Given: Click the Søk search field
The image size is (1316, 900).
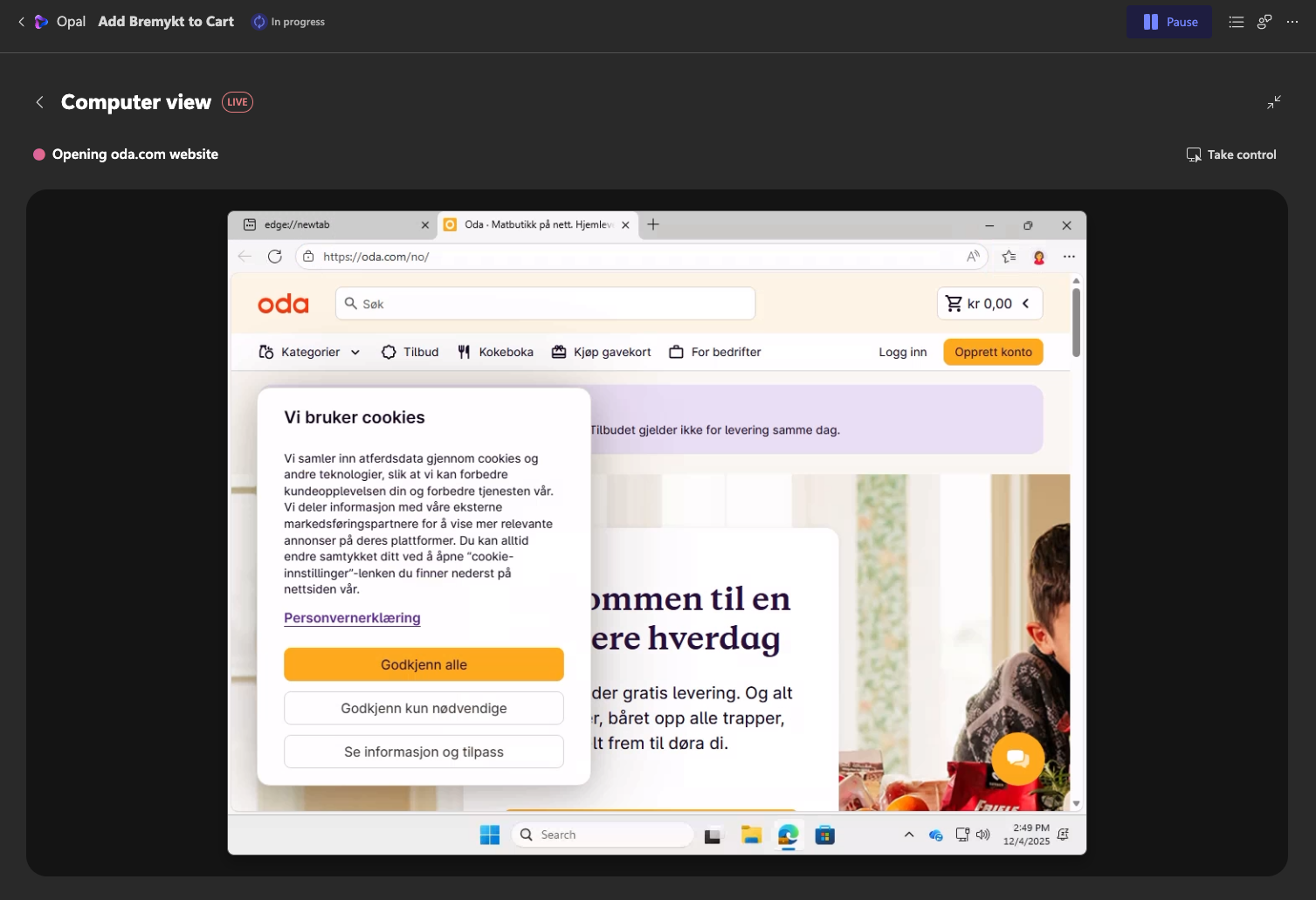Looking at the screenshot, I should click(546, 304).
